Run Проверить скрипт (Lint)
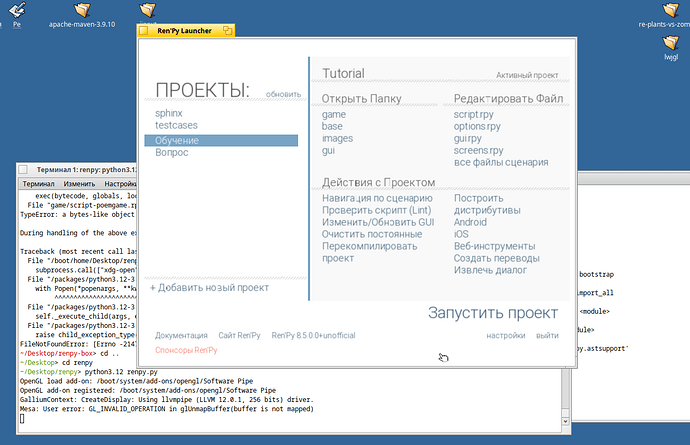690x445 pixels. click(x=376, y=210)
